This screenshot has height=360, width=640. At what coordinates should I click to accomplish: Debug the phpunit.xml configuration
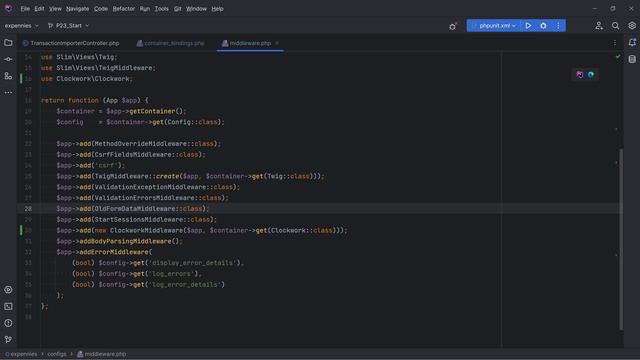point(543,26)
